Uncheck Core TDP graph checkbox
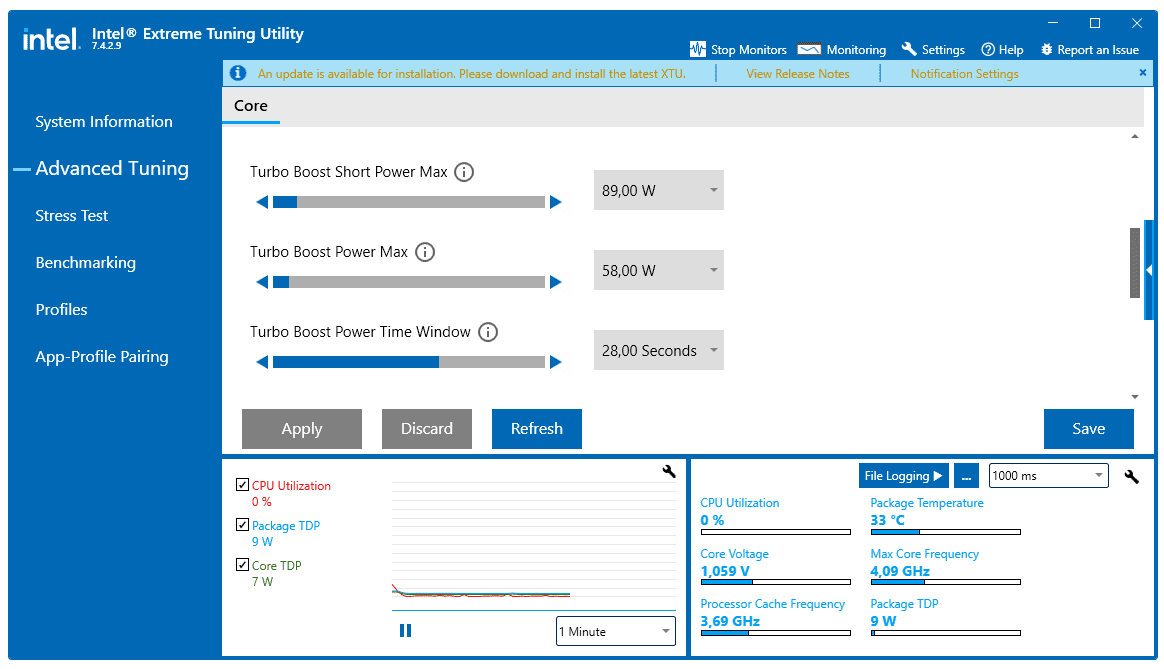This screenshot has width=1164, height=669. tap(242, 565)
